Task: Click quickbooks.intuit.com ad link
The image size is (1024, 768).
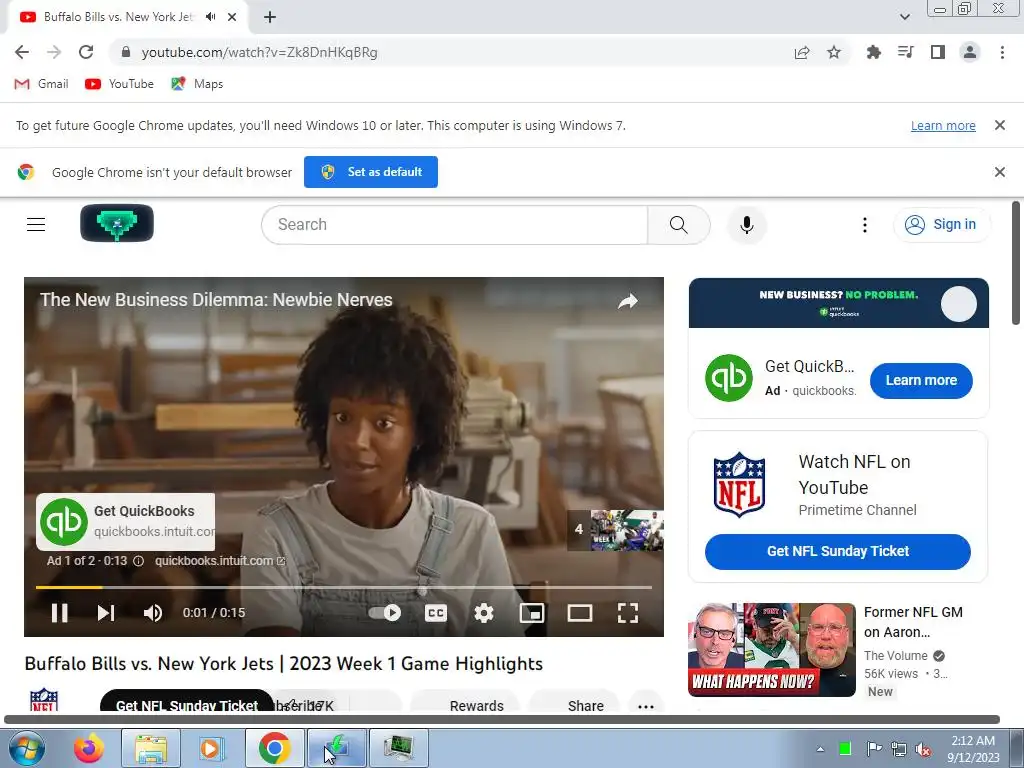Action: [220, 560]
